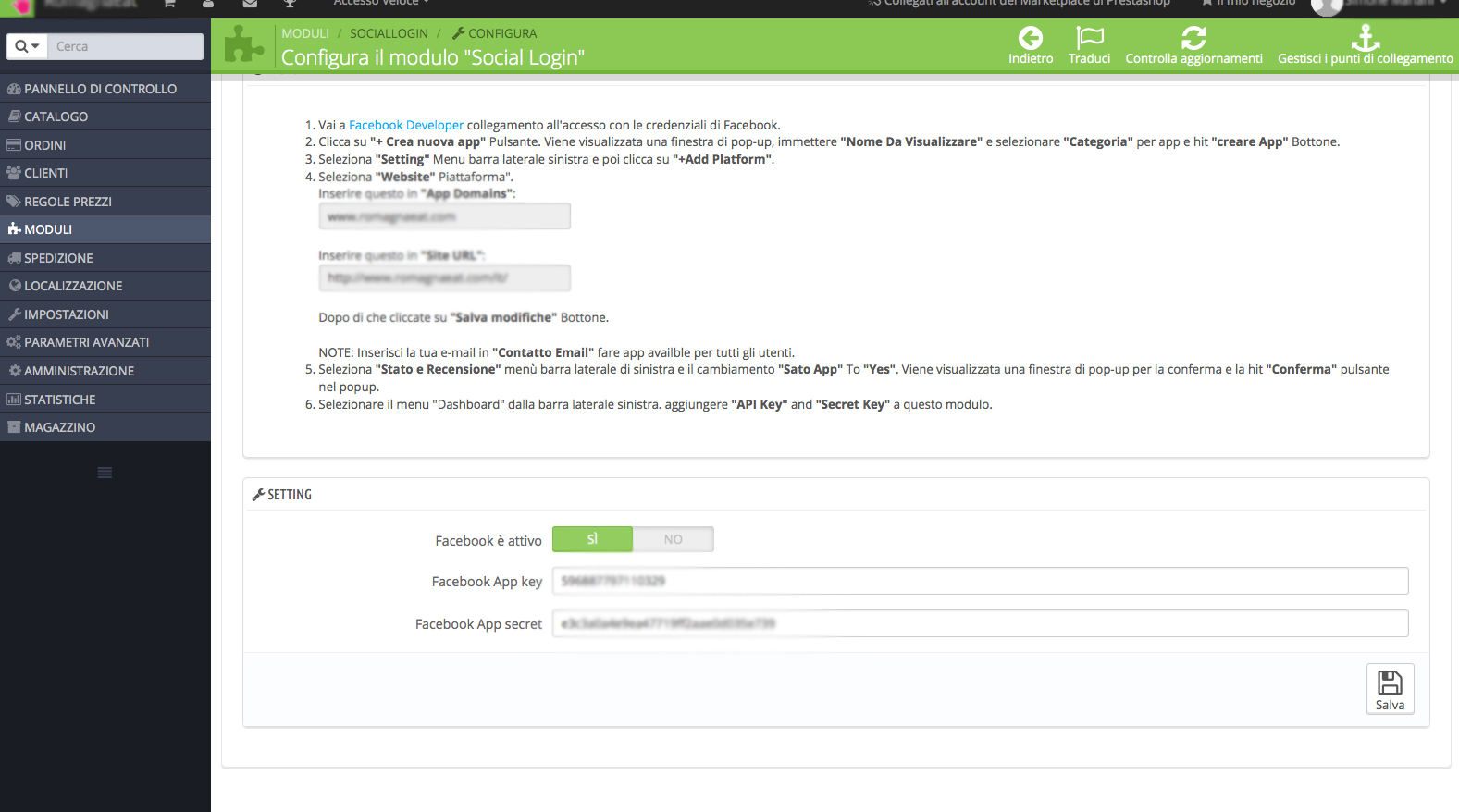Click the Spedizione truck icon
Image resolution: width=1459 pixels, height=812 pixels.
pyautogui.click(x=14, y=258)
